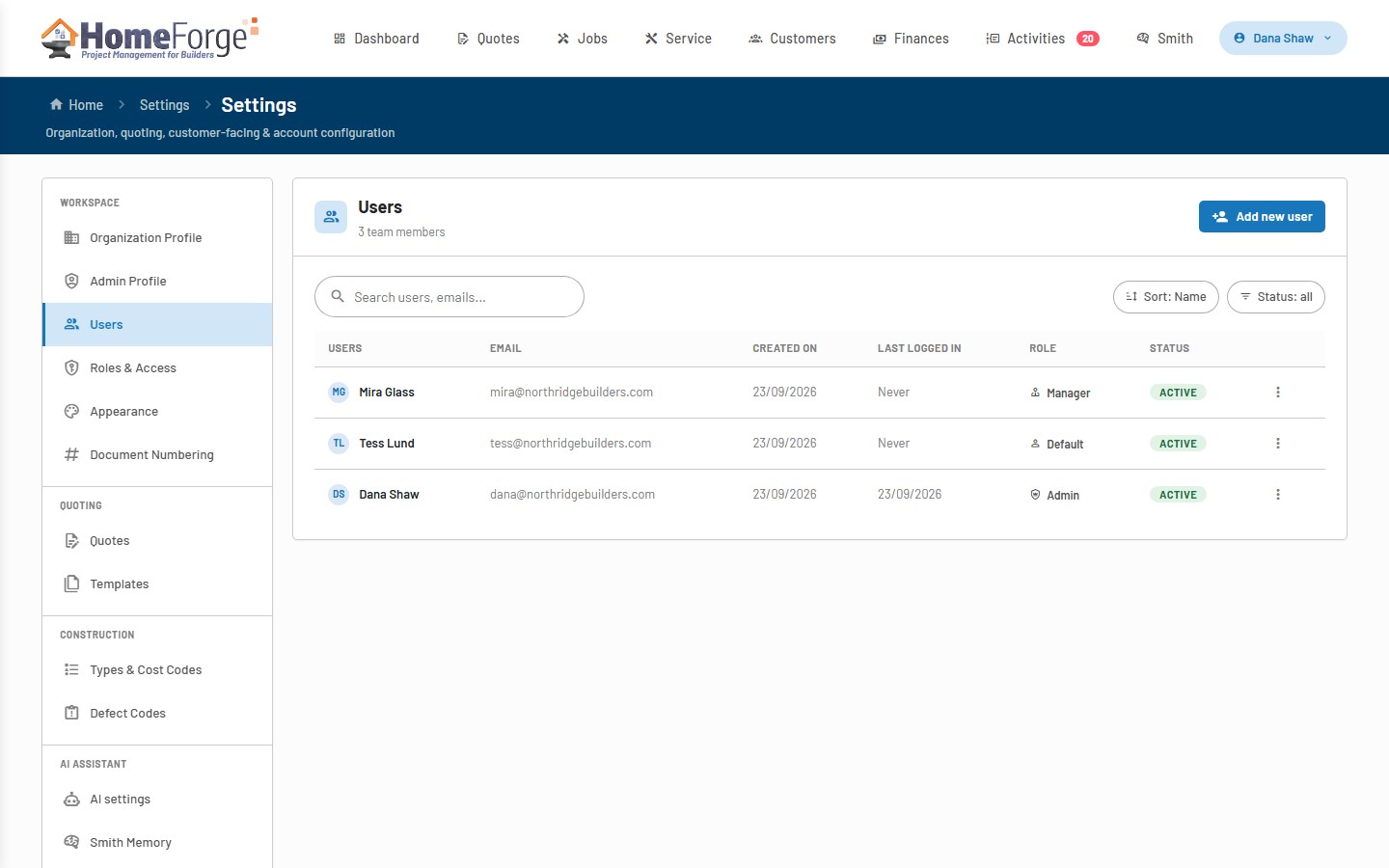Open Document Numbering settings
This screenshot has width=1389, height=868.
(157, 455)
